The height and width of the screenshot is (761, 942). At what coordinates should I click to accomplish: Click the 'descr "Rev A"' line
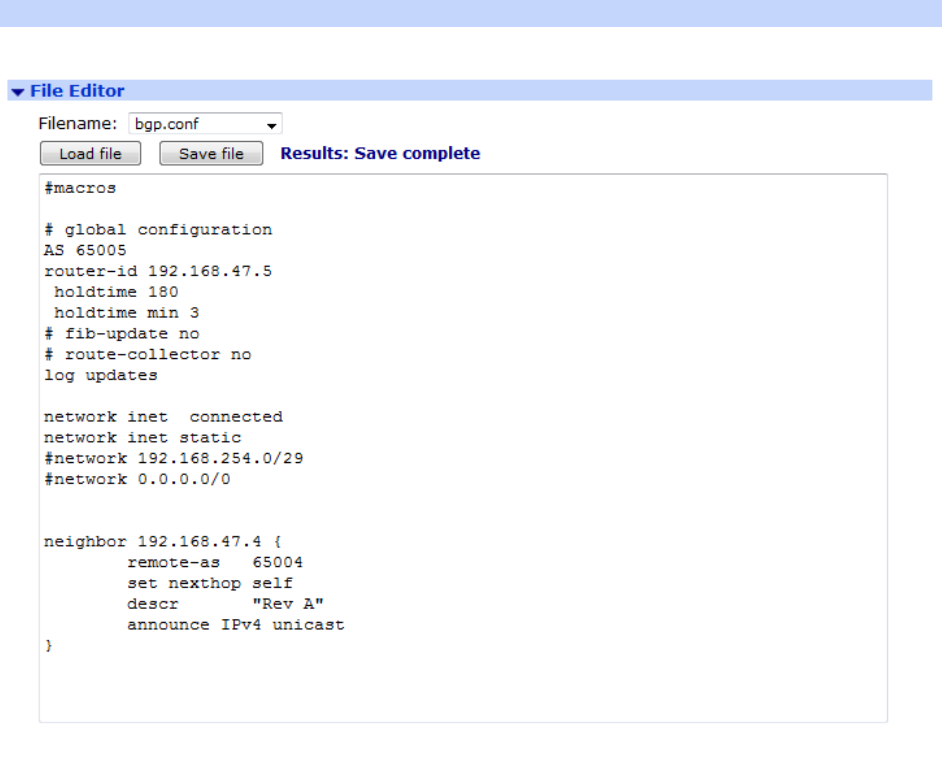pyautogui.click(x=225, y=604)
